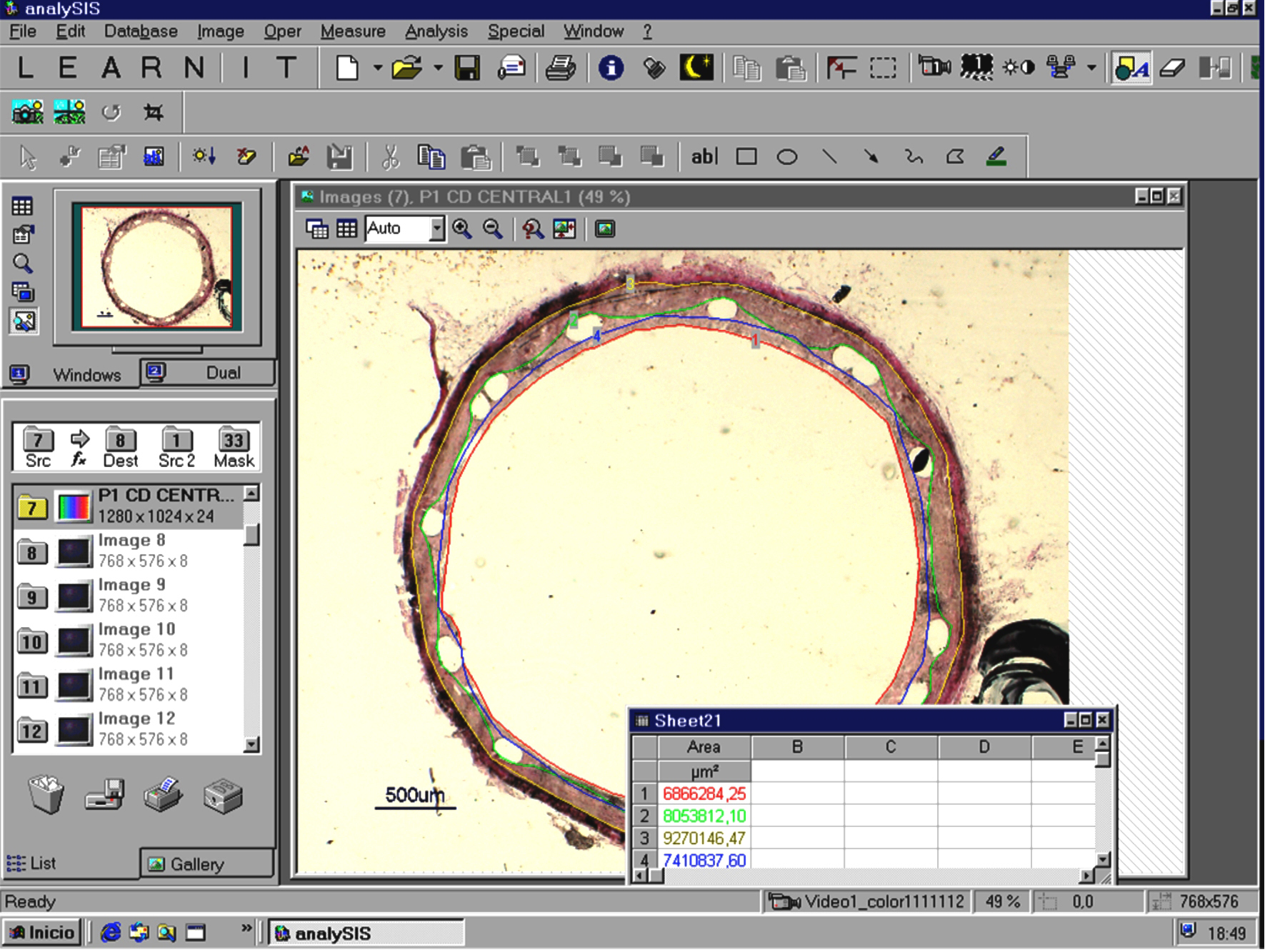This screenshot has width=1265, height=952.
Task: Click the zoom in magnifier icon
Action: pyautogui.click(x=462, y=229)
